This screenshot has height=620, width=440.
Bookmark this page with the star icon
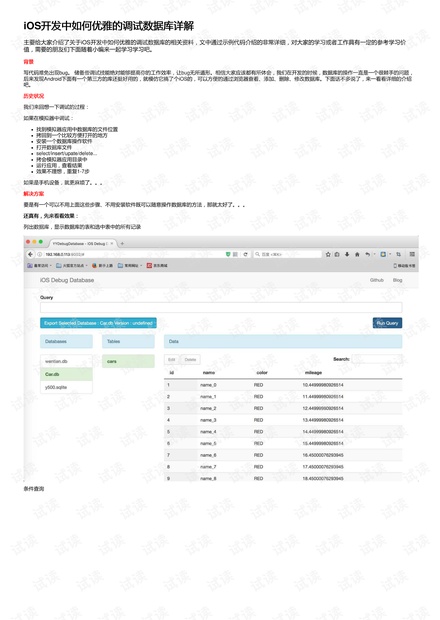tap(328, 254)
